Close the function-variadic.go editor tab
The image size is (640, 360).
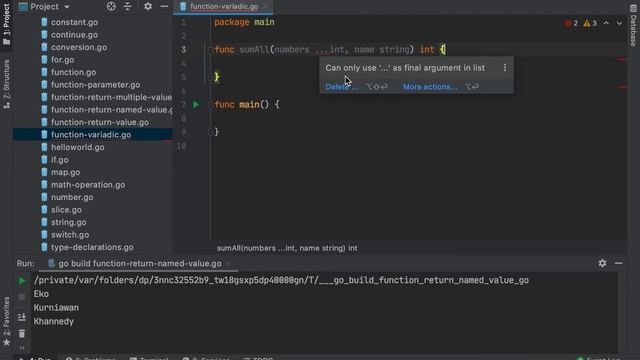pyautogui.click(x=266, y=7)
